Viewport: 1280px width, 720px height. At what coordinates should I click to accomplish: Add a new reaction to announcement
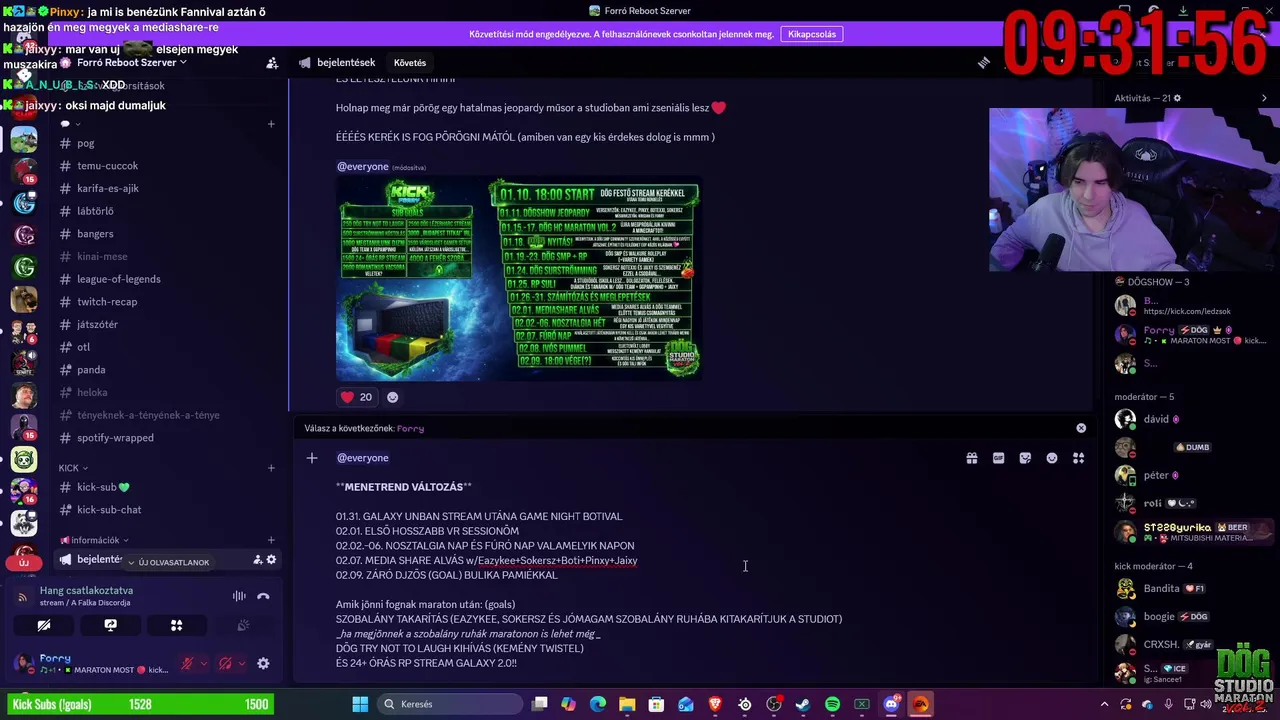(392, 397)
